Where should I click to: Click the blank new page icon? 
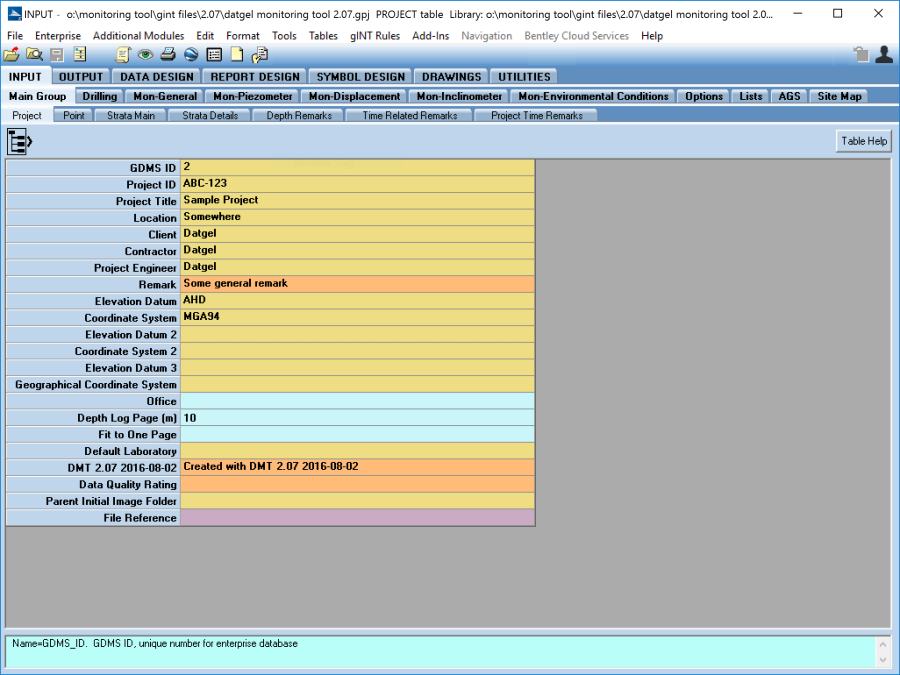pos(237,55)
